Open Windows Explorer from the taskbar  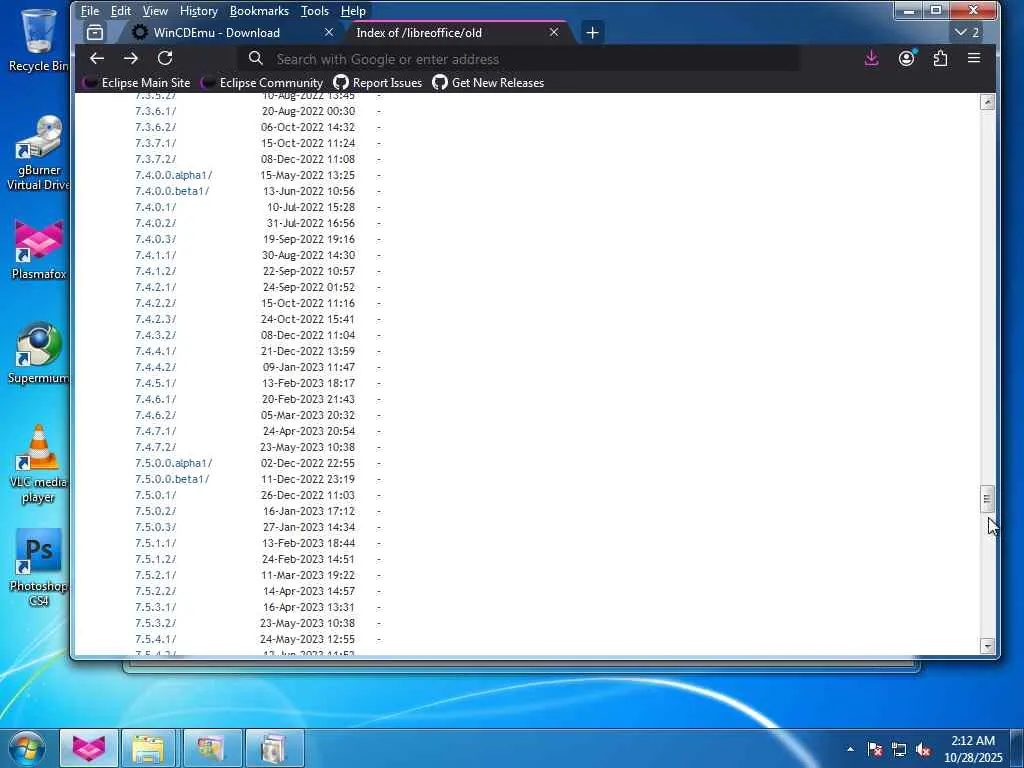(148, 748)
